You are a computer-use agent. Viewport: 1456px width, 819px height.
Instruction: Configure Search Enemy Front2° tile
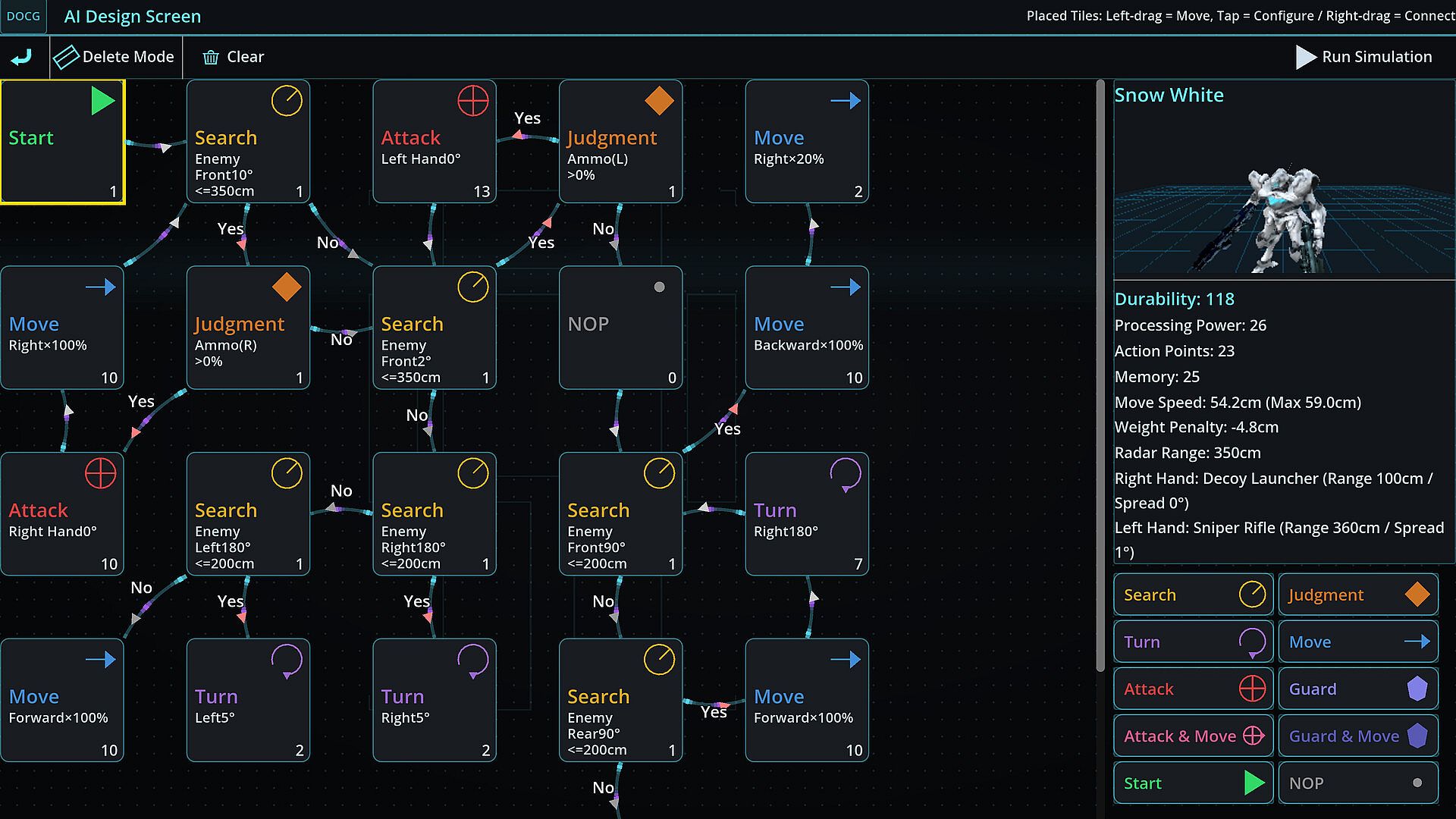click(x=435, y=328)
